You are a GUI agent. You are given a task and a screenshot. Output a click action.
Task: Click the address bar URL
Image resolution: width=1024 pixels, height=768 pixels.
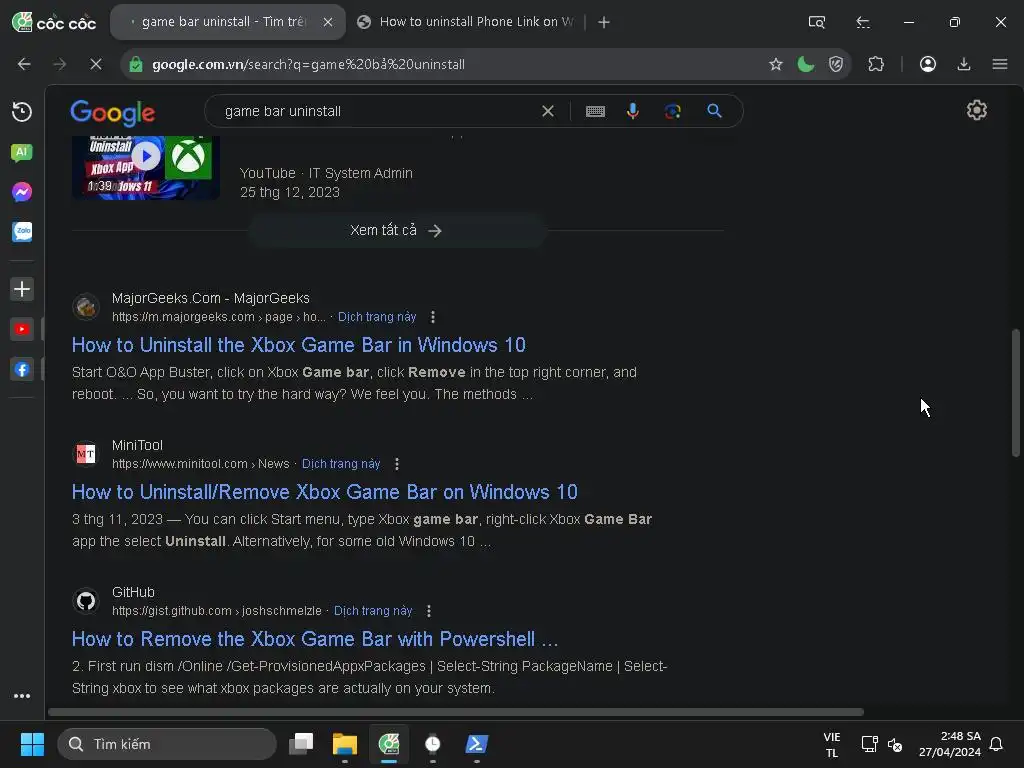click(x=308, y=65)
